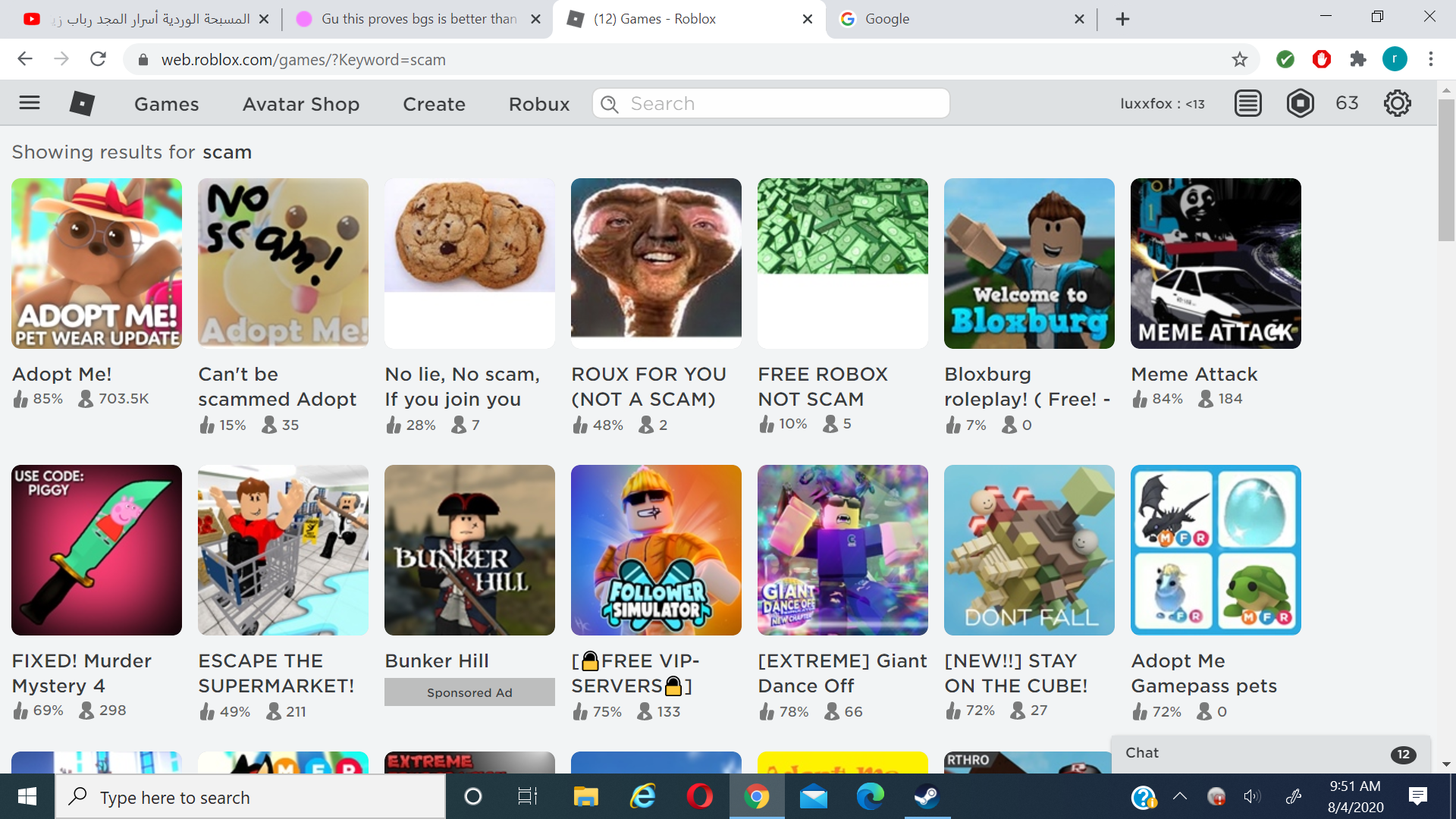Open the Follower Simulator thumbnail
This screenshot has width=1456, height=819.
point(656,550)
